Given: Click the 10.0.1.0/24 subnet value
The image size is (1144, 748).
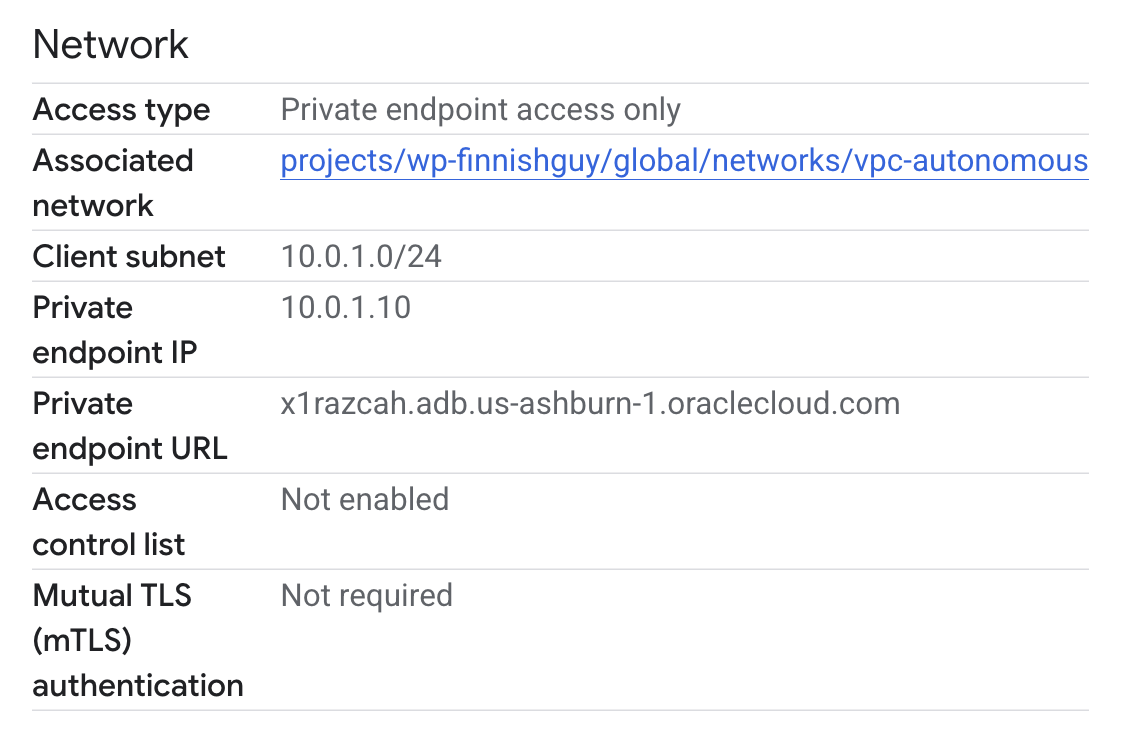Looking at the screenshot, I should (361, 257).
